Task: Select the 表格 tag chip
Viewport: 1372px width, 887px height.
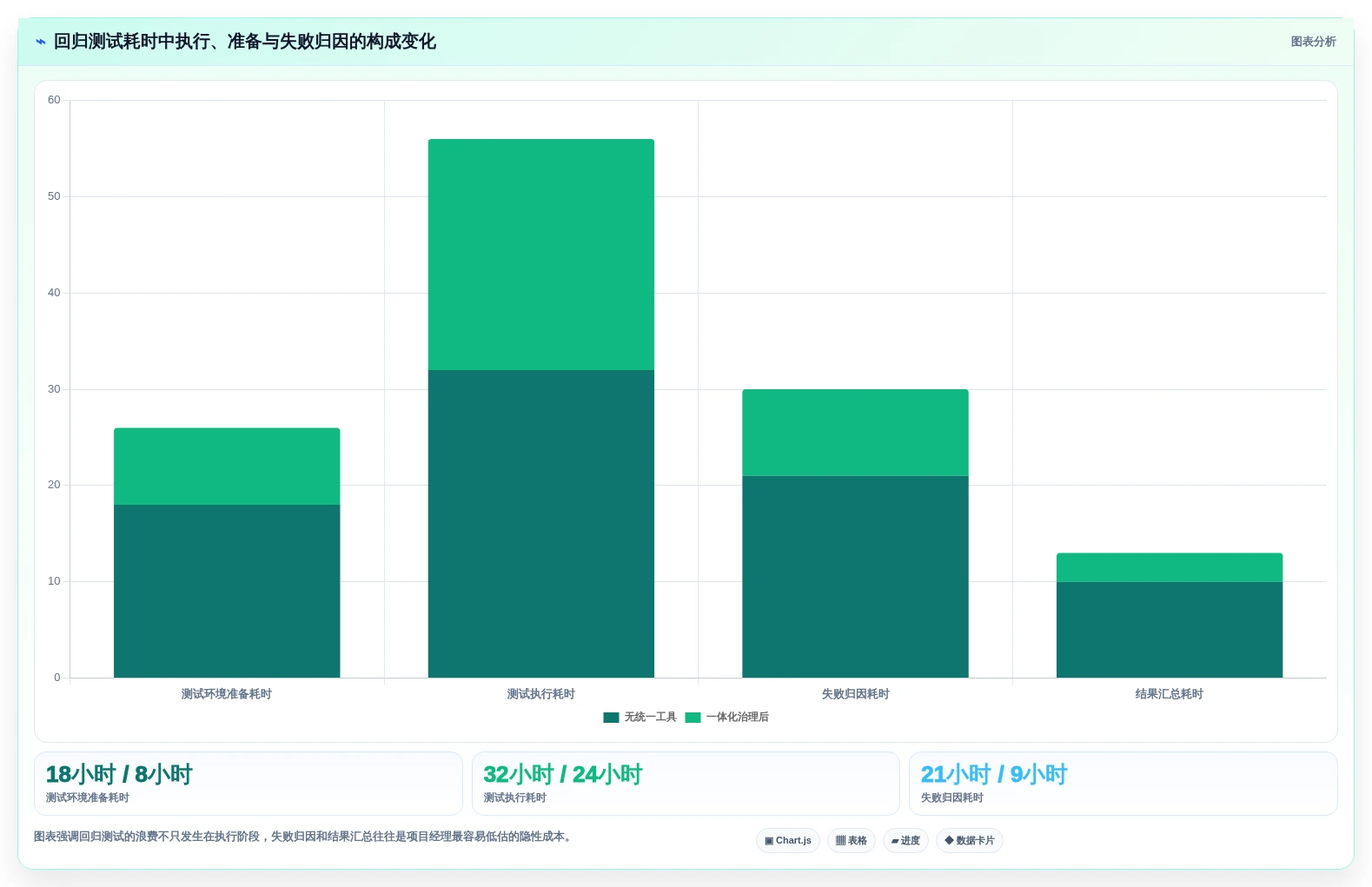Action: tap(852, 841)
